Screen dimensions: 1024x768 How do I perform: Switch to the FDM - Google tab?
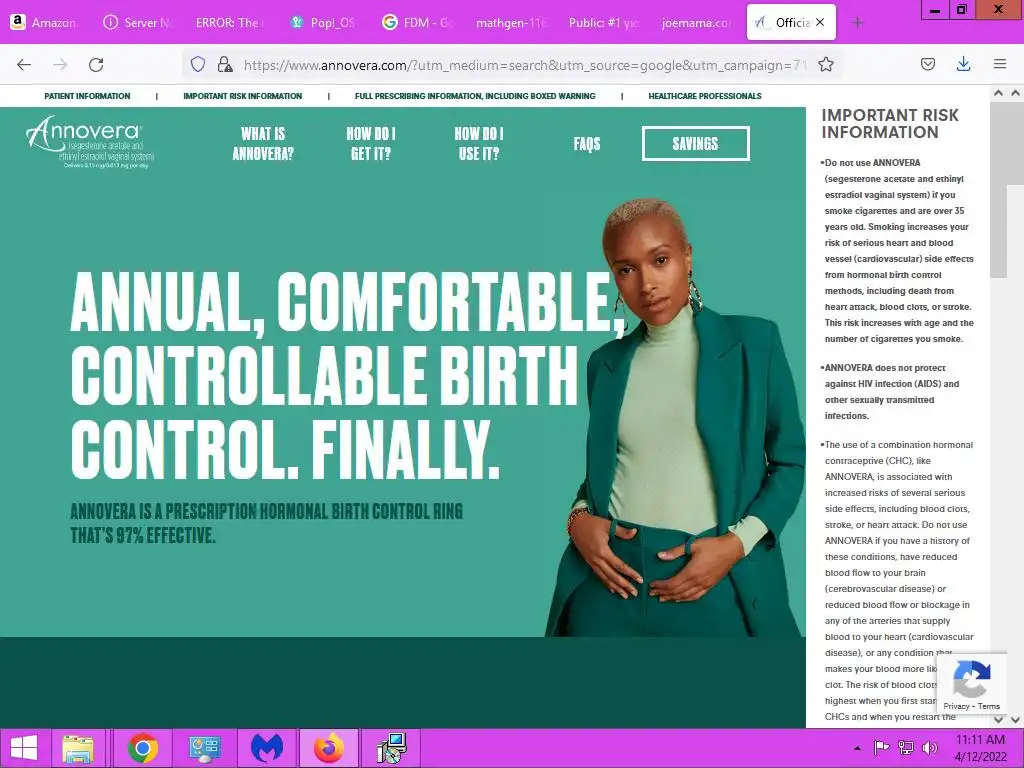coord(418,22)
